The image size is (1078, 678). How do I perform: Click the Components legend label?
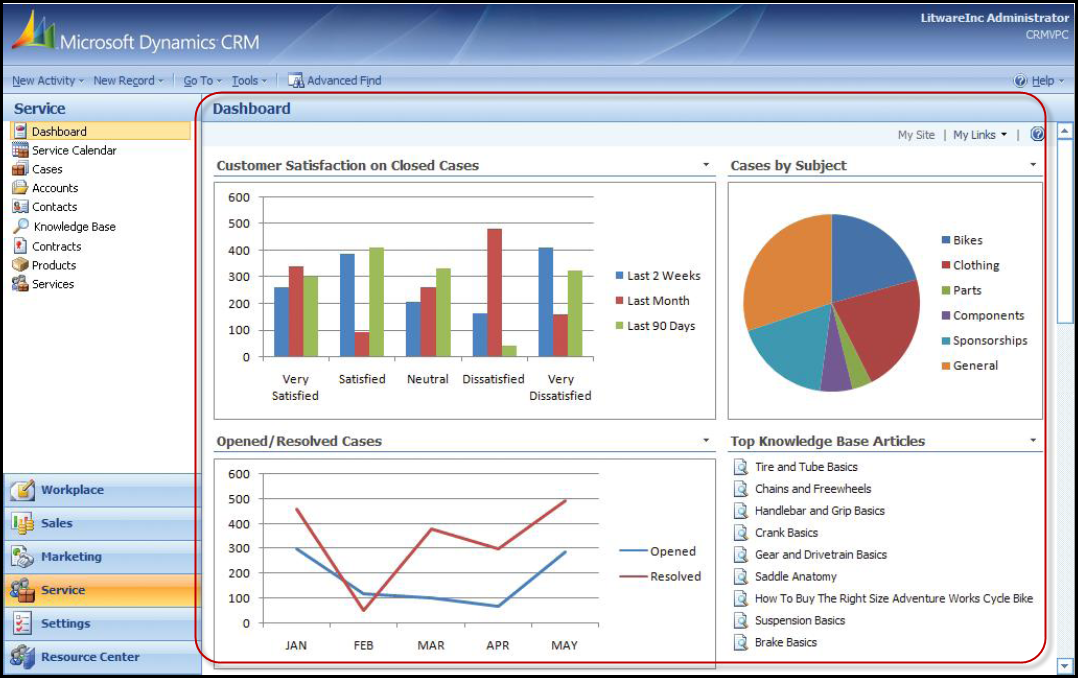(x=989, y=316)
